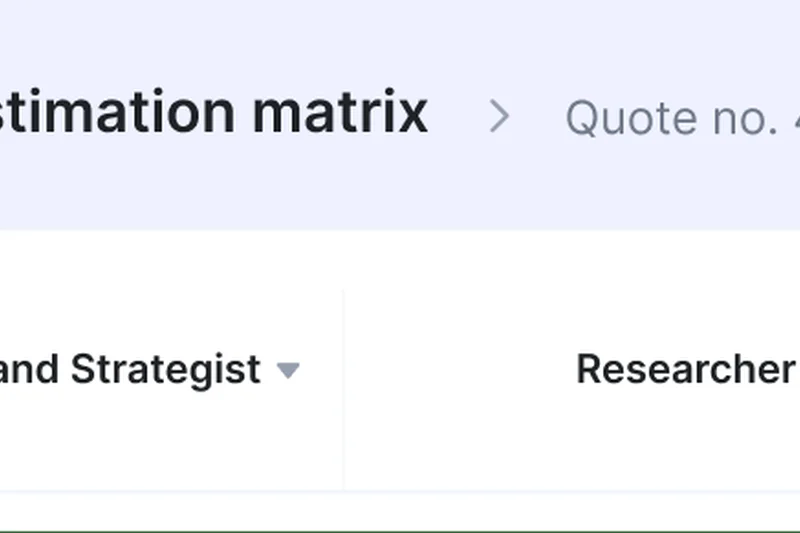Viewport: 800px width, 533px height.
Task: Select the word matrix in the page title
Action: click(x=340, y=114)
